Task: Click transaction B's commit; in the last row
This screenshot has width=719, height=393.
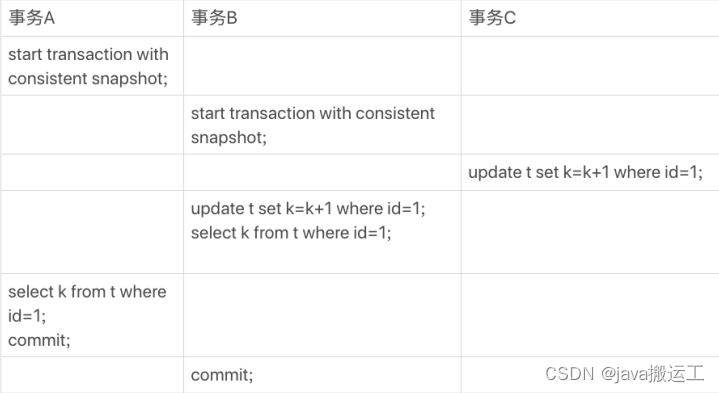Action: click(x=222, y=375)
